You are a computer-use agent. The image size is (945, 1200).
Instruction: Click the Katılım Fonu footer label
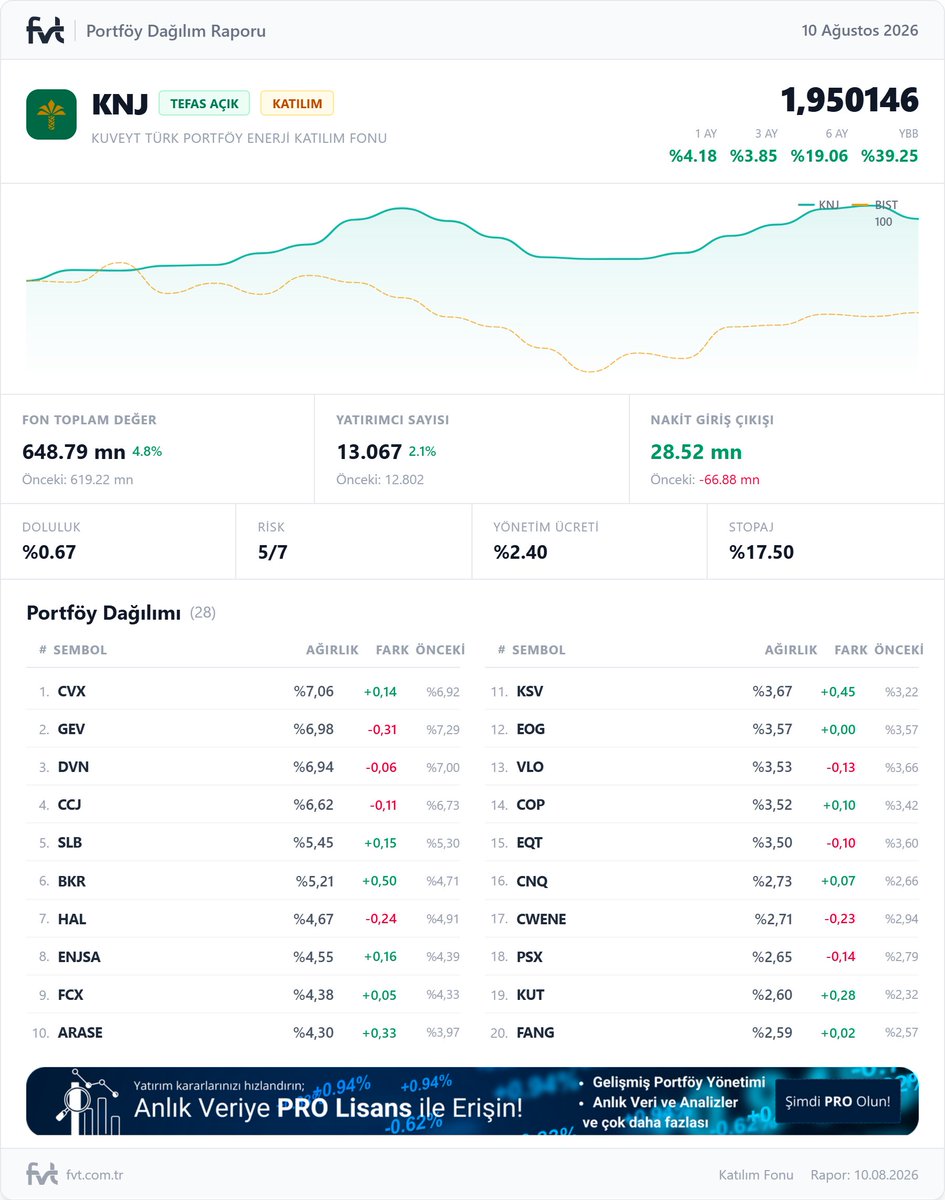click(x=756, y=1175)
